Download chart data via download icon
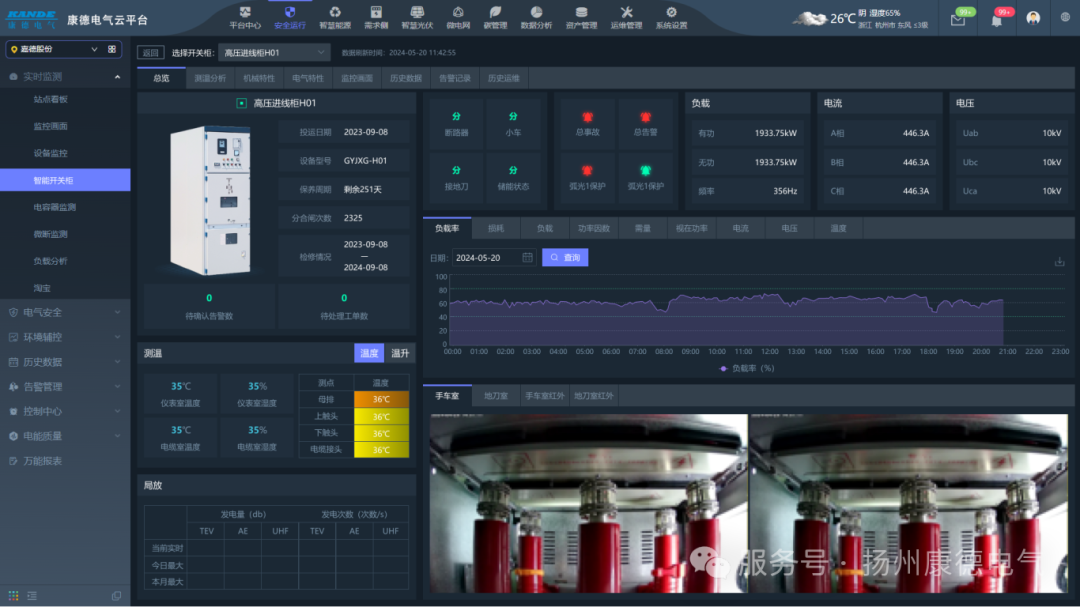 pyautogui.click(x=1059, y=262)
